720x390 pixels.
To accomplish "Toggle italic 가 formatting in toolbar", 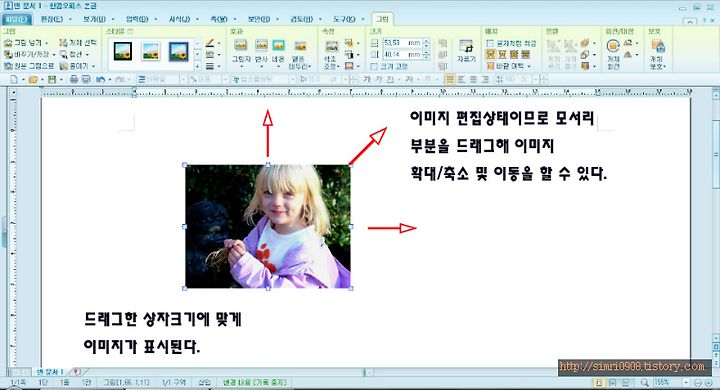I will point(378,79).
